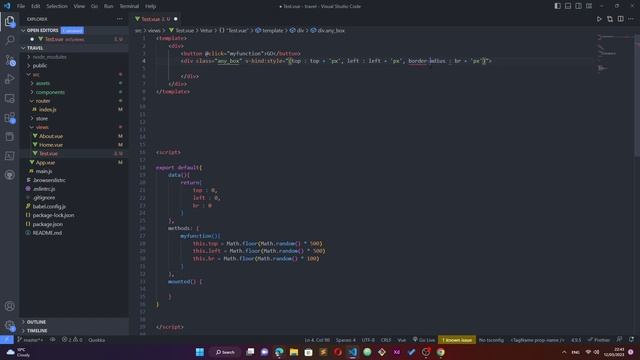Open the Edit menu

point(36,6)
